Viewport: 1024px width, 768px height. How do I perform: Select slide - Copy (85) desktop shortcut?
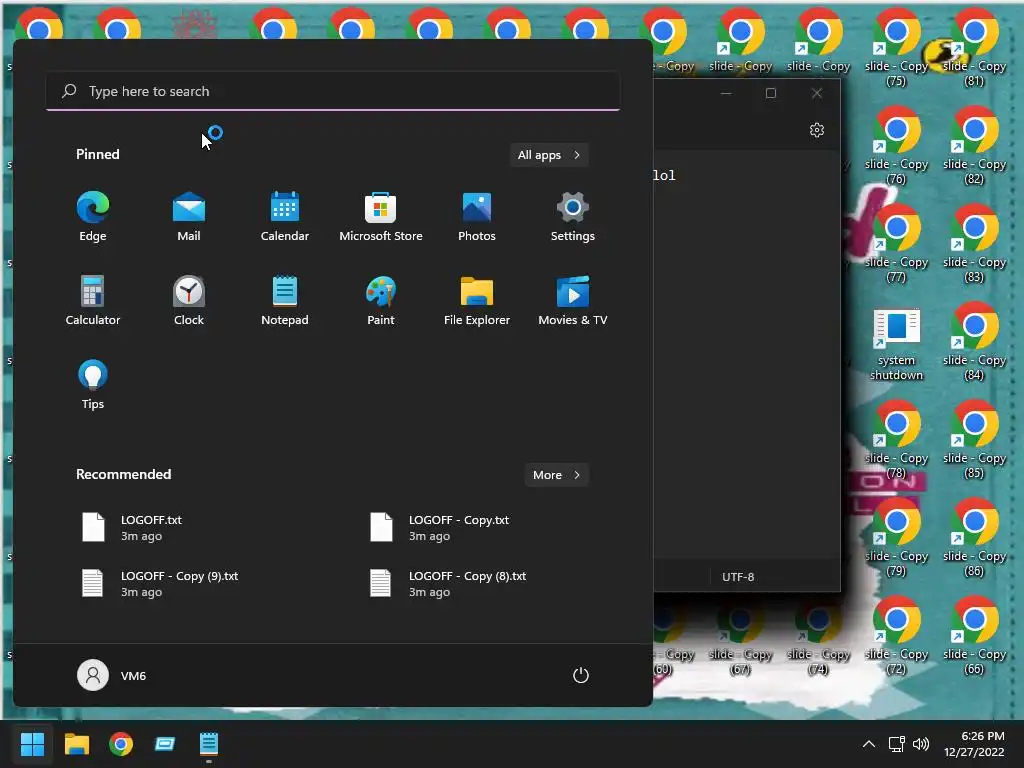974,440
